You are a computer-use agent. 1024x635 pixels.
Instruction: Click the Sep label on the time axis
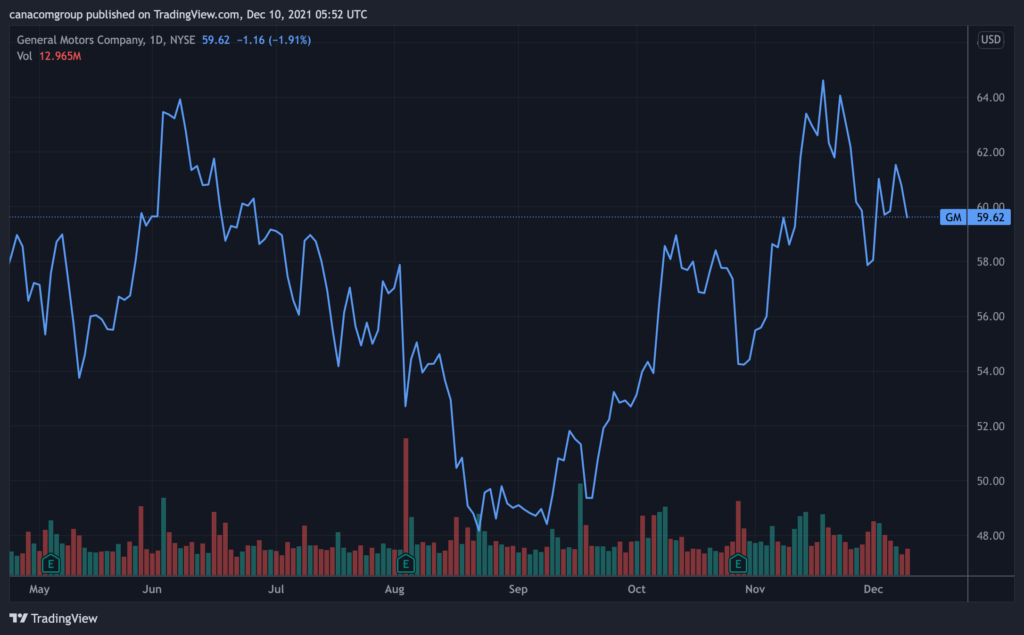(518, 589)
